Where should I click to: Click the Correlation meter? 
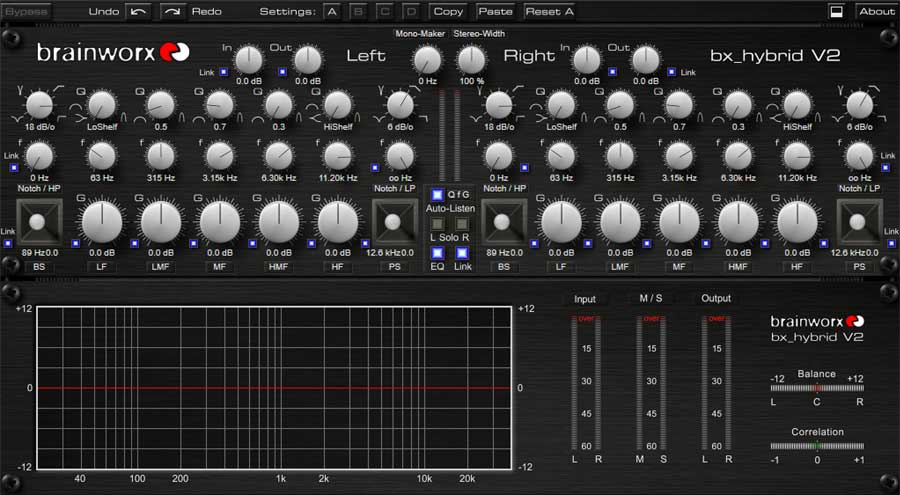point(817,446)
